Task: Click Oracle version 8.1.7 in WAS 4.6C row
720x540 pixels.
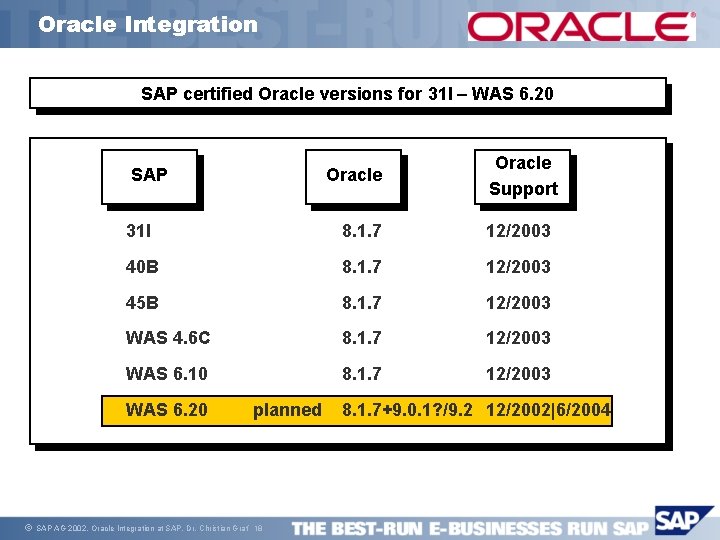Action: coord(361,338)
